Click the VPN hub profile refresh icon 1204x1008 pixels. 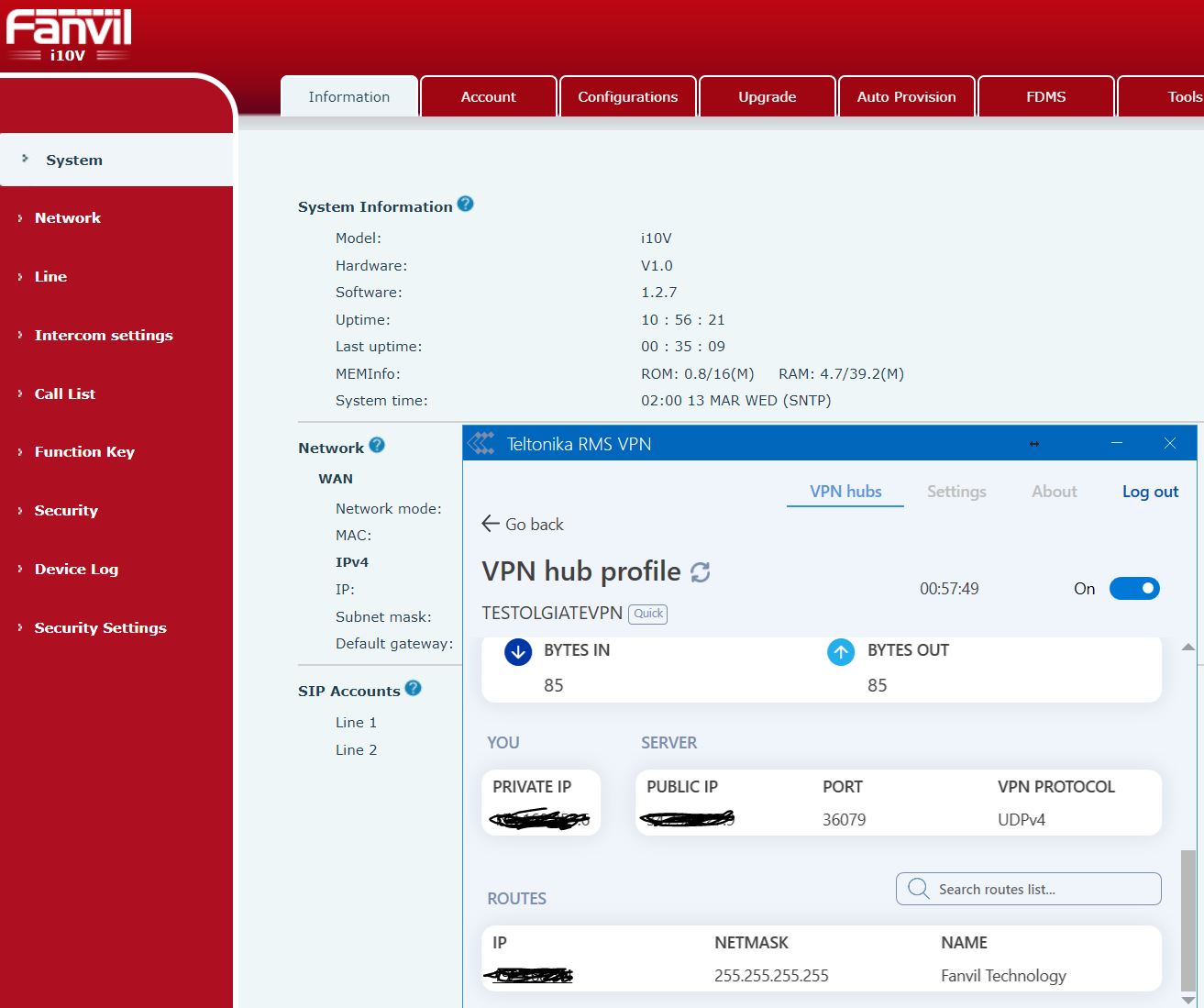[x=701, y=572]
